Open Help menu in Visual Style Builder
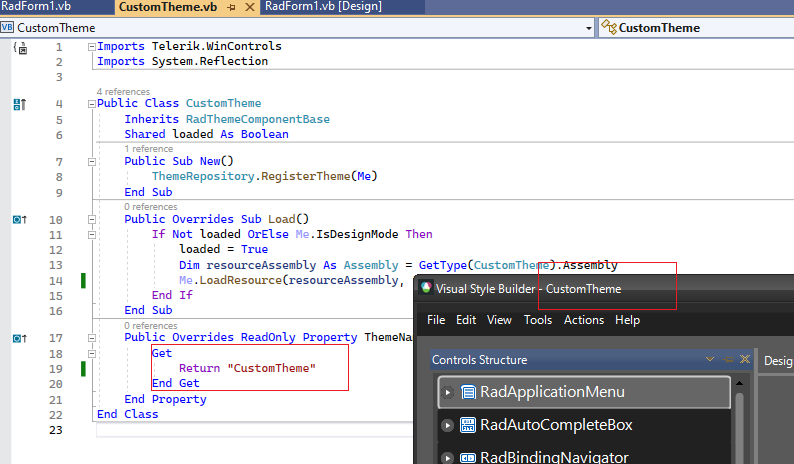This screenshot has height=464, width=794. coord(627,320)
